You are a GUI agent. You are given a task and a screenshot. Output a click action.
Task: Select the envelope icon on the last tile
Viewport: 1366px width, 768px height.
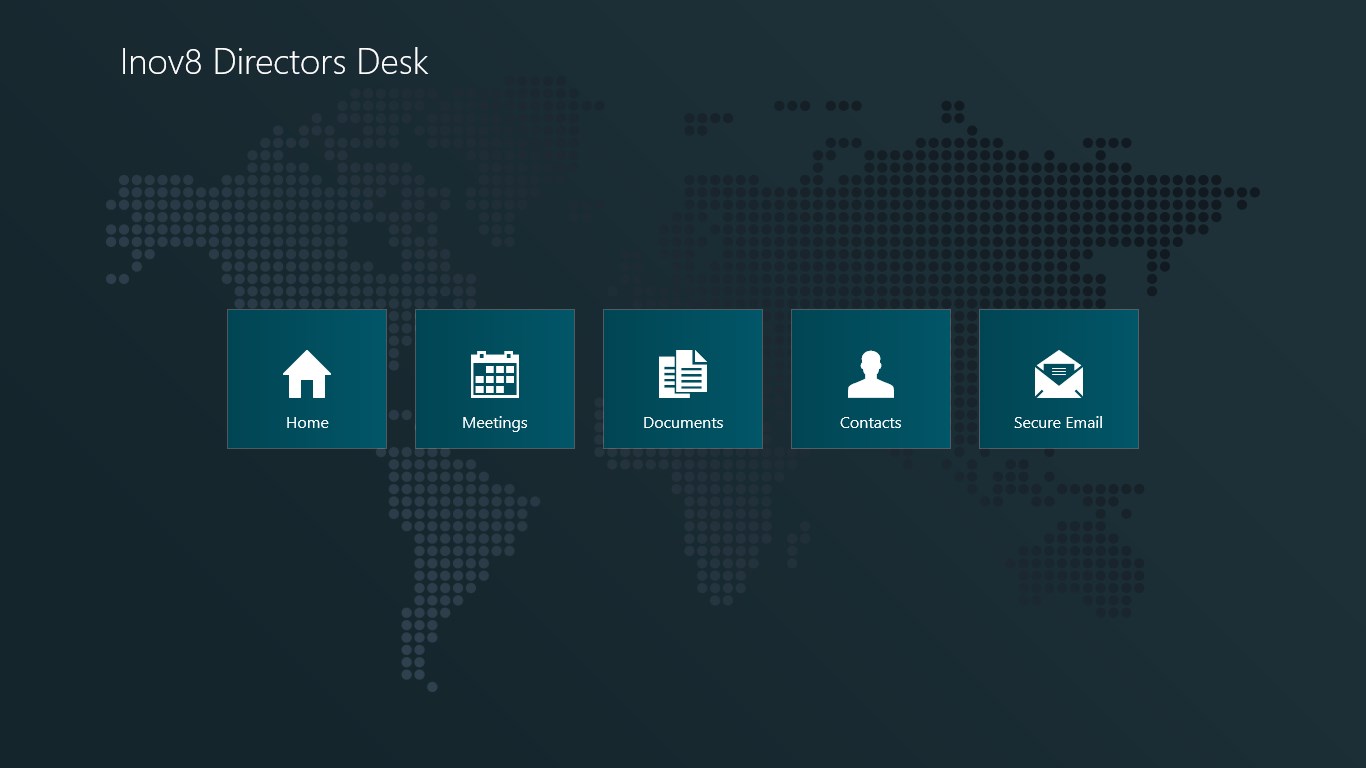1058,374
